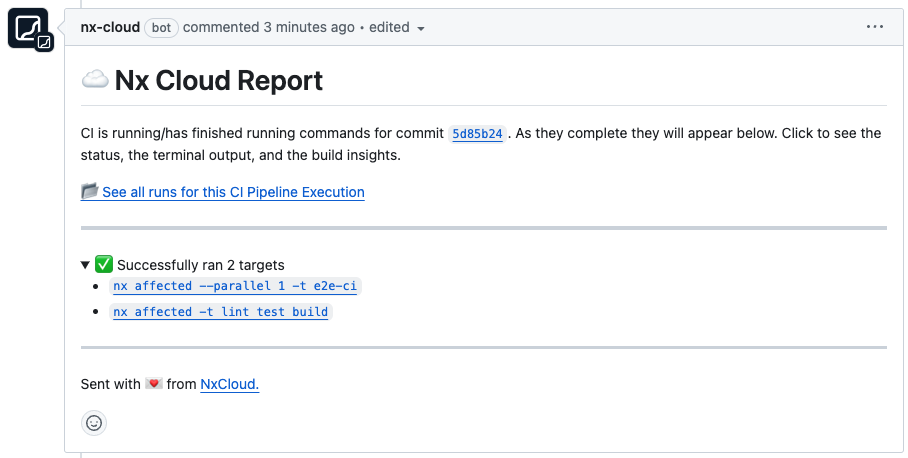
Task: Open See all runs for this CI Pipeline Execution
Action: tap(233, 192)
